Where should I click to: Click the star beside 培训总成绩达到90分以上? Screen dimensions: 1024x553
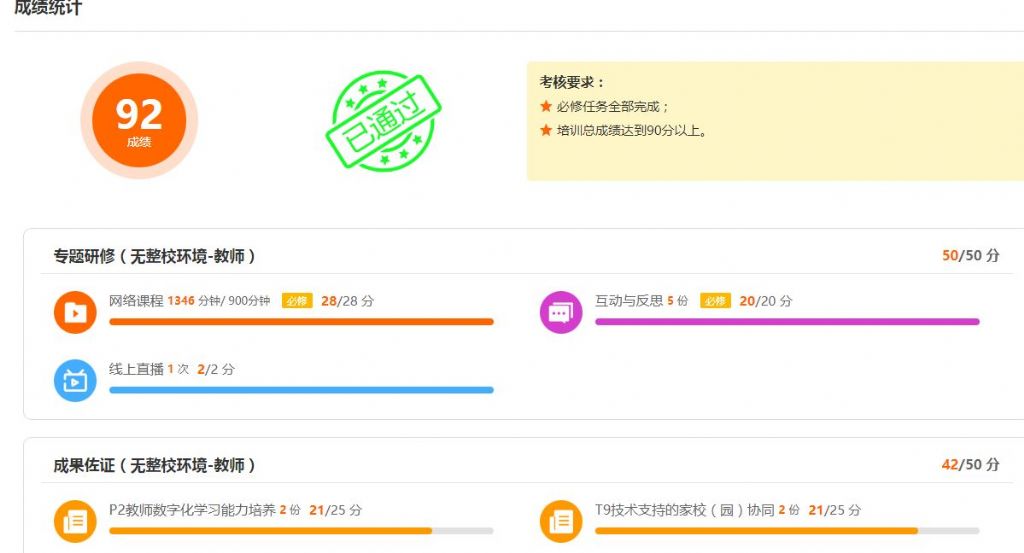pos(546,130)
